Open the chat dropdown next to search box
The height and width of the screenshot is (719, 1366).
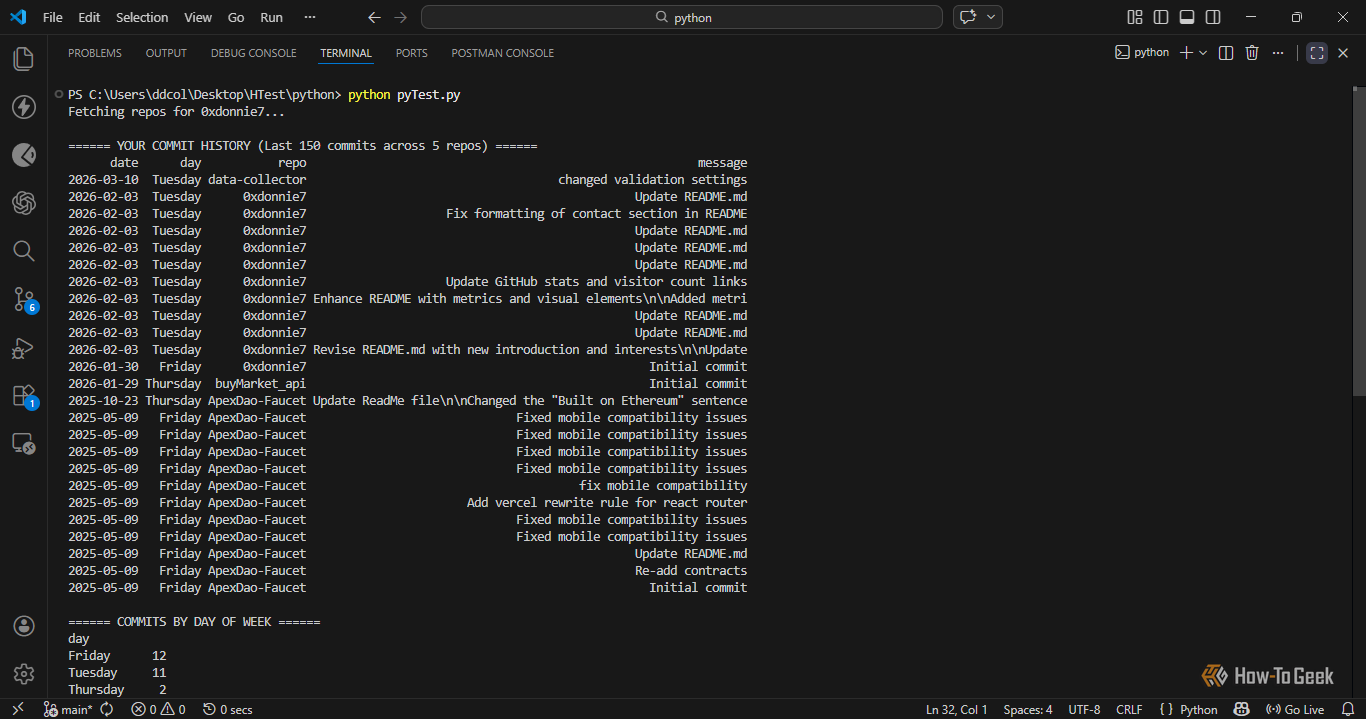coord(992,17)
